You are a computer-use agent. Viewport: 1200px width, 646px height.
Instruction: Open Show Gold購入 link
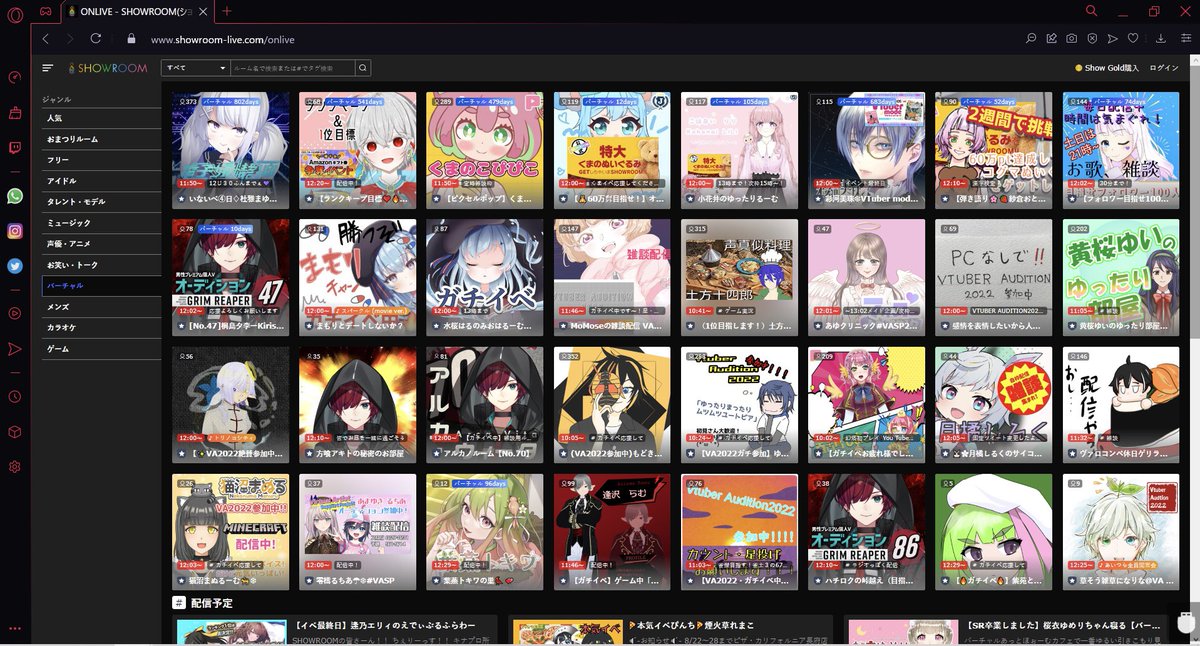point(1107,68)
